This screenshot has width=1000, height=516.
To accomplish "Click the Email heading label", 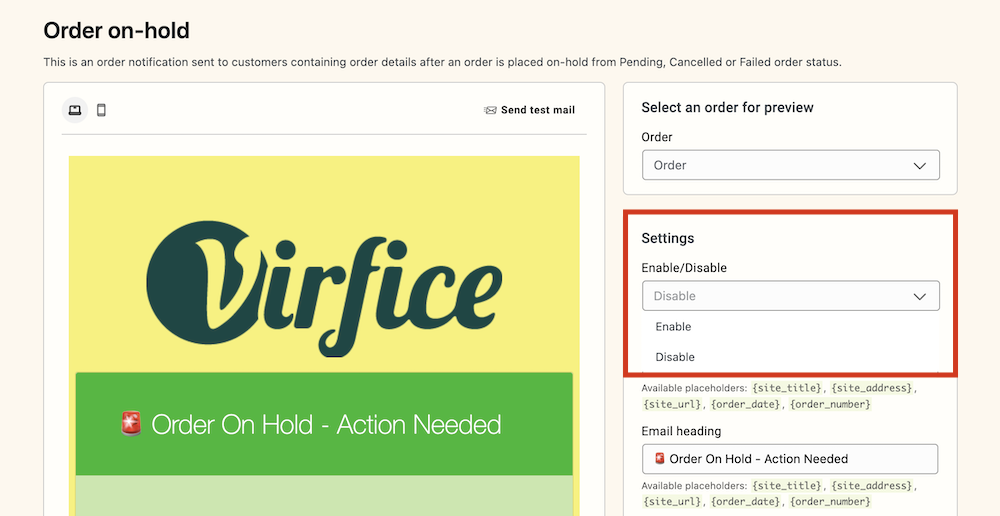I will 681,432.
